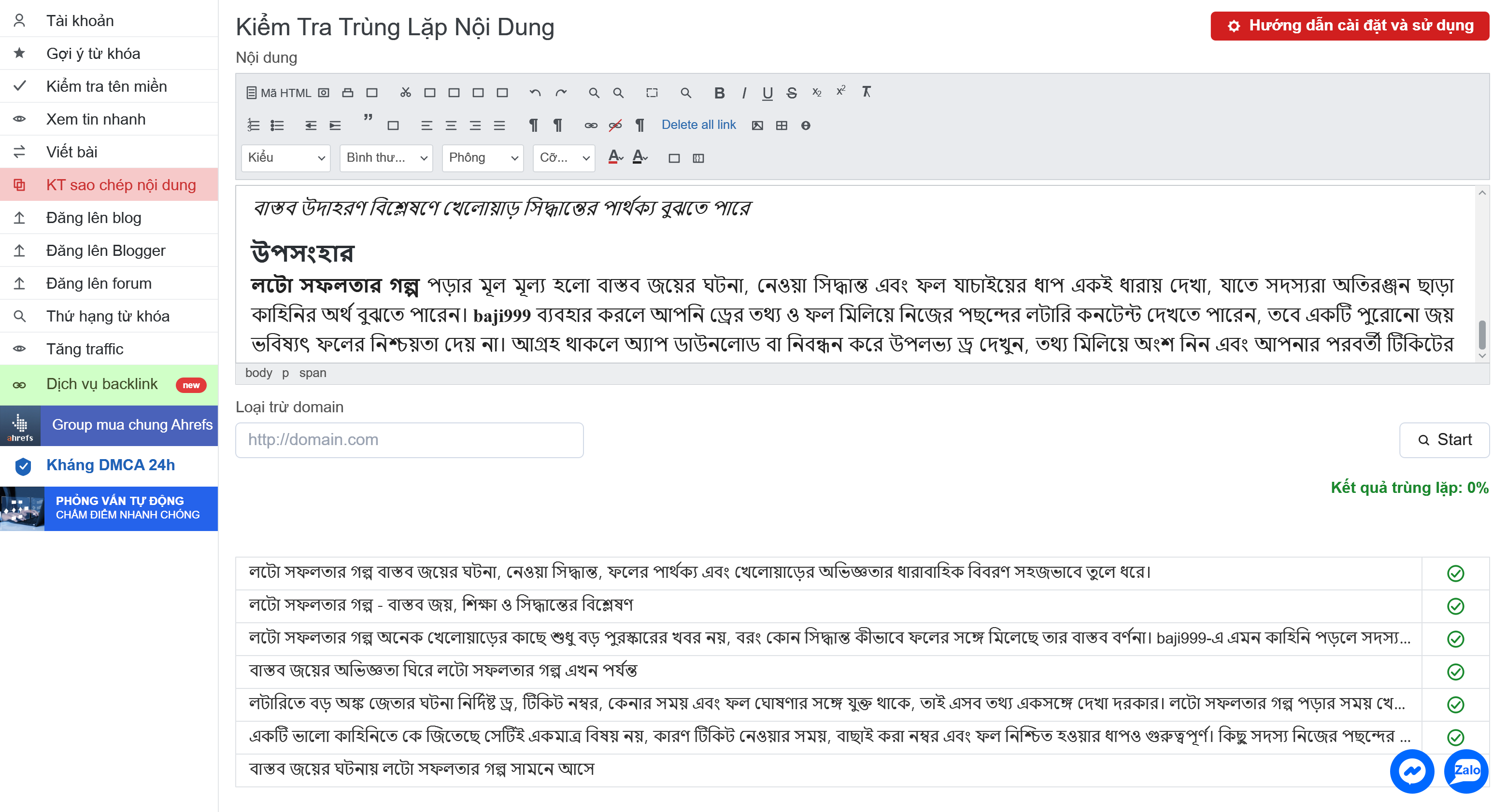This screenshot has height=812, width=1507.
Task: Click the show blocks braces icon
Action: (x=698, y=158)
